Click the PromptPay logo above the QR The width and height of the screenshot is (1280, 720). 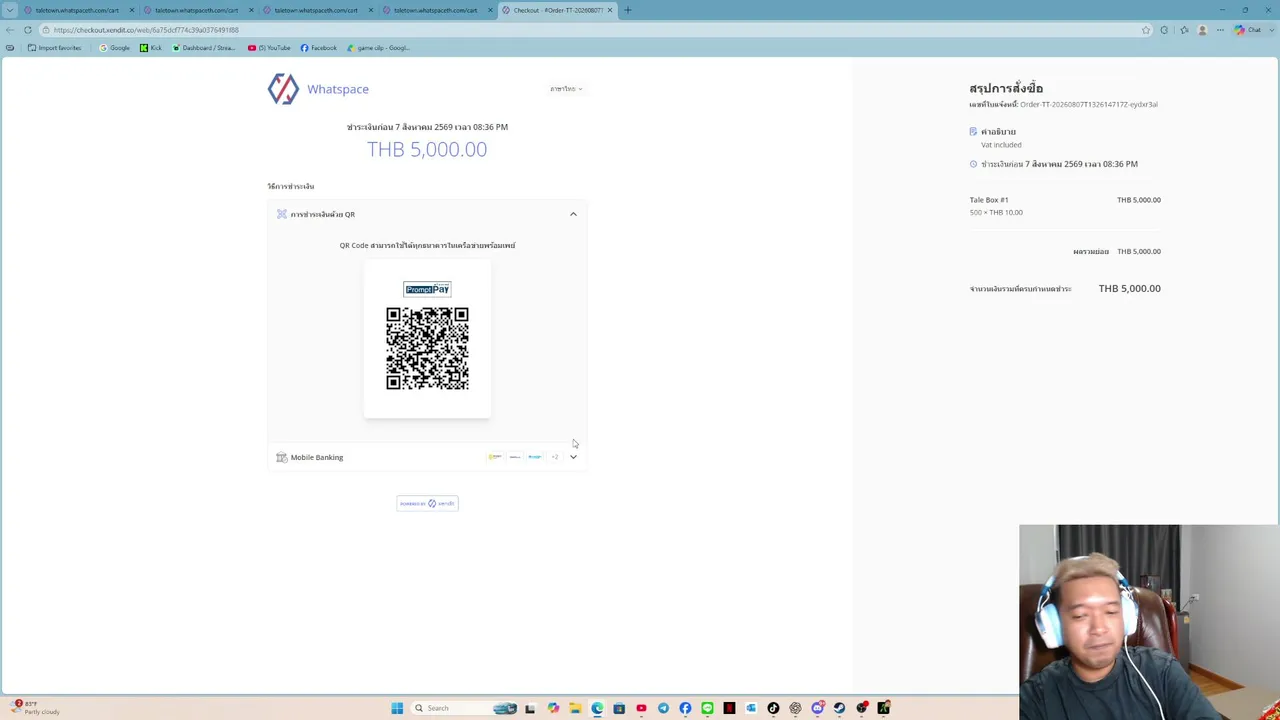(x=427, y=289)
